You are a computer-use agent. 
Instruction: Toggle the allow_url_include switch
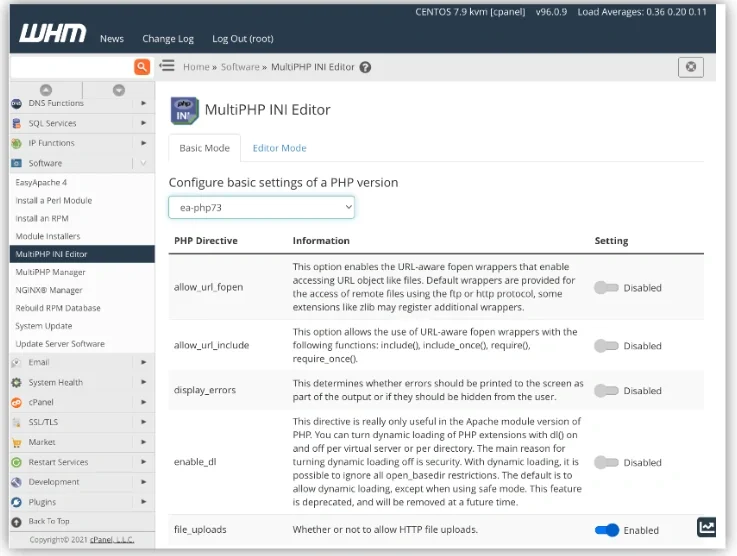606,345
